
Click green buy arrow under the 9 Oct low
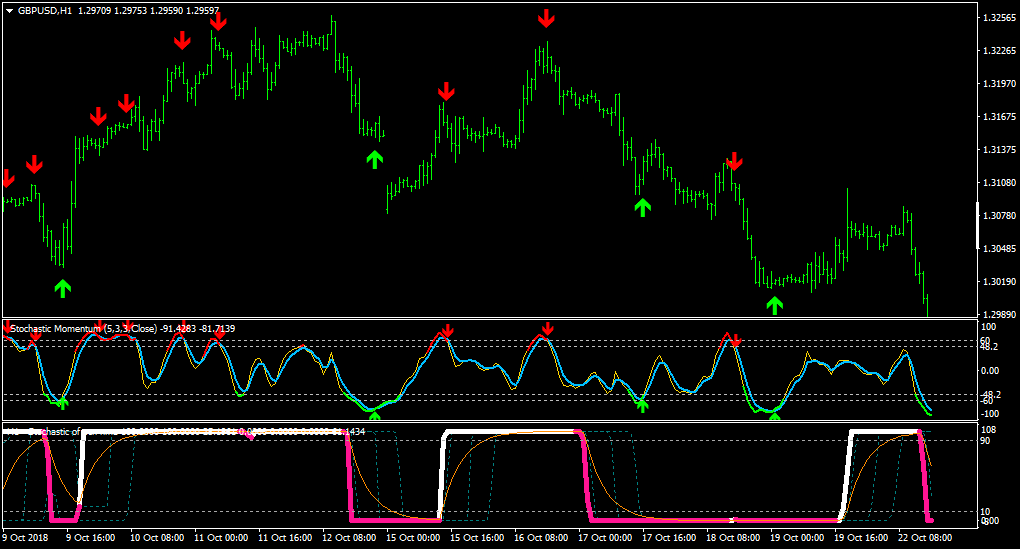click(x=62, y=288)
